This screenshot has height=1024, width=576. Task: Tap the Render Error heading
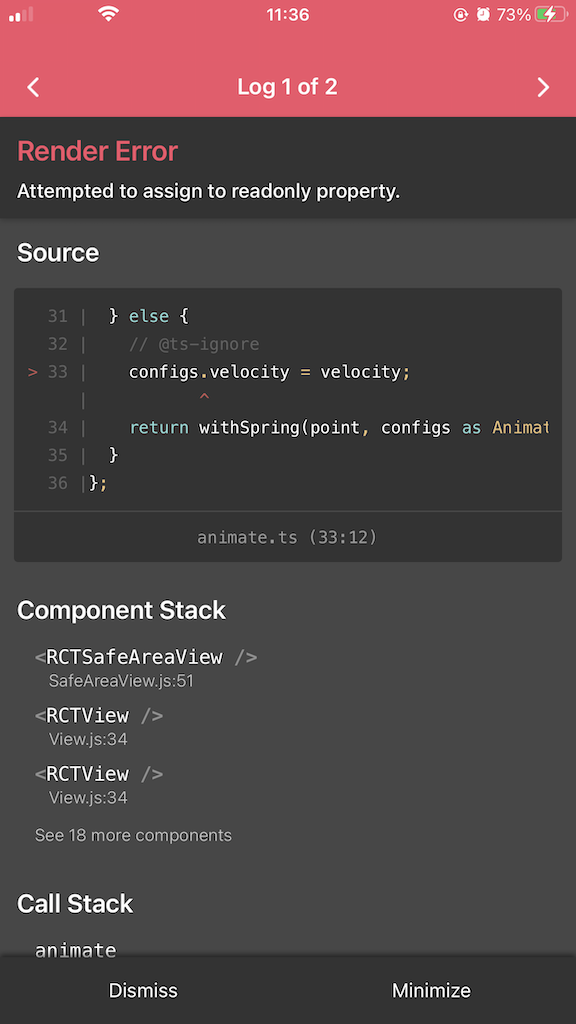pyautogui.click(x=97, y=151)
